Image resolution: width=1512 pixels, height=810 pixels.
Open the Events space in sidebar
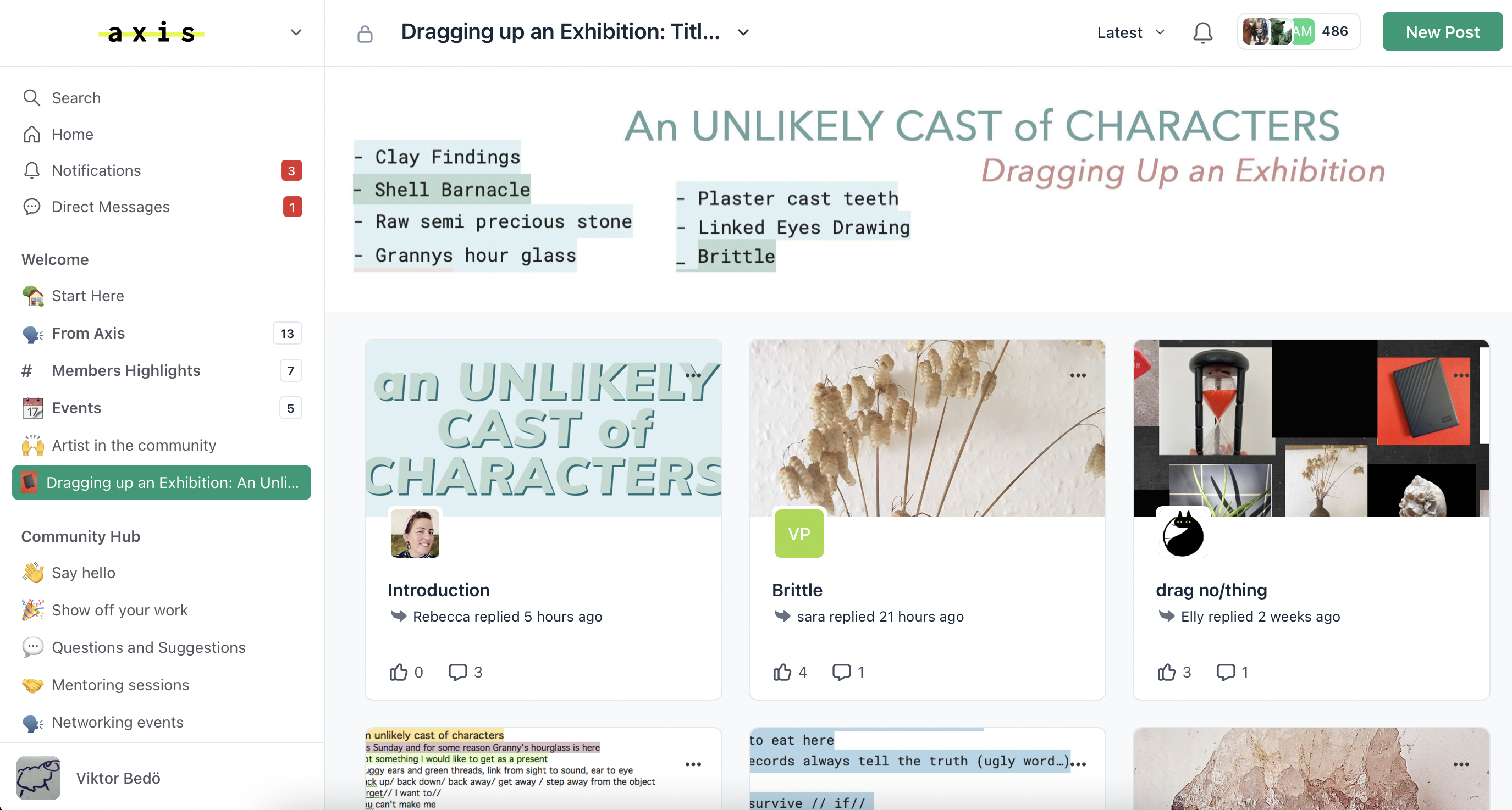(x=76, y=408)
